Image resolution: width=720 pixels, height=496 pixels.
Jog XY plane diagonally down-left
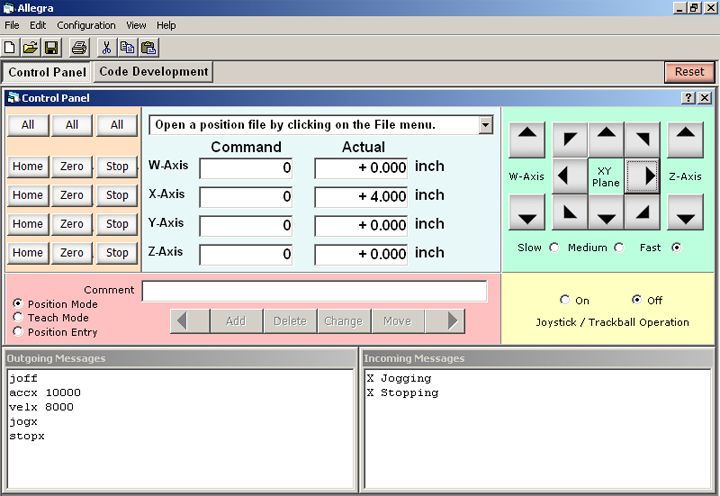[570, 212]
